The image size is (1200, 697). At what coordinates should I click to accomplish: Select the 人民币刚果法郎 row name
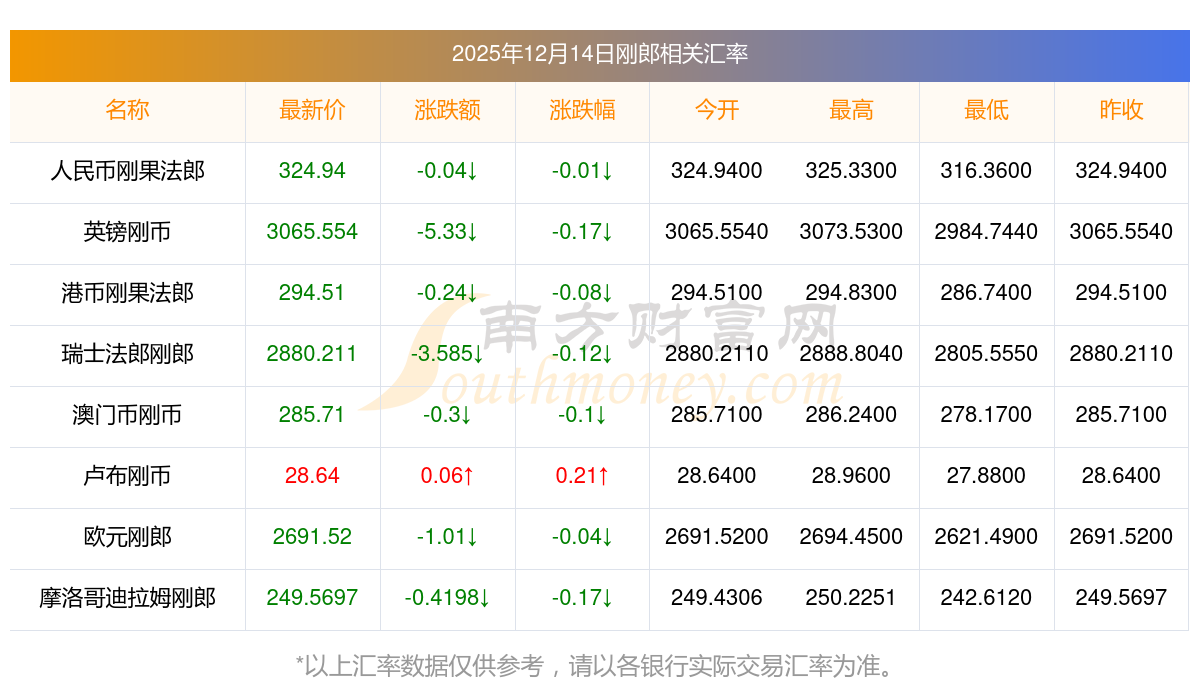(128, 171)
